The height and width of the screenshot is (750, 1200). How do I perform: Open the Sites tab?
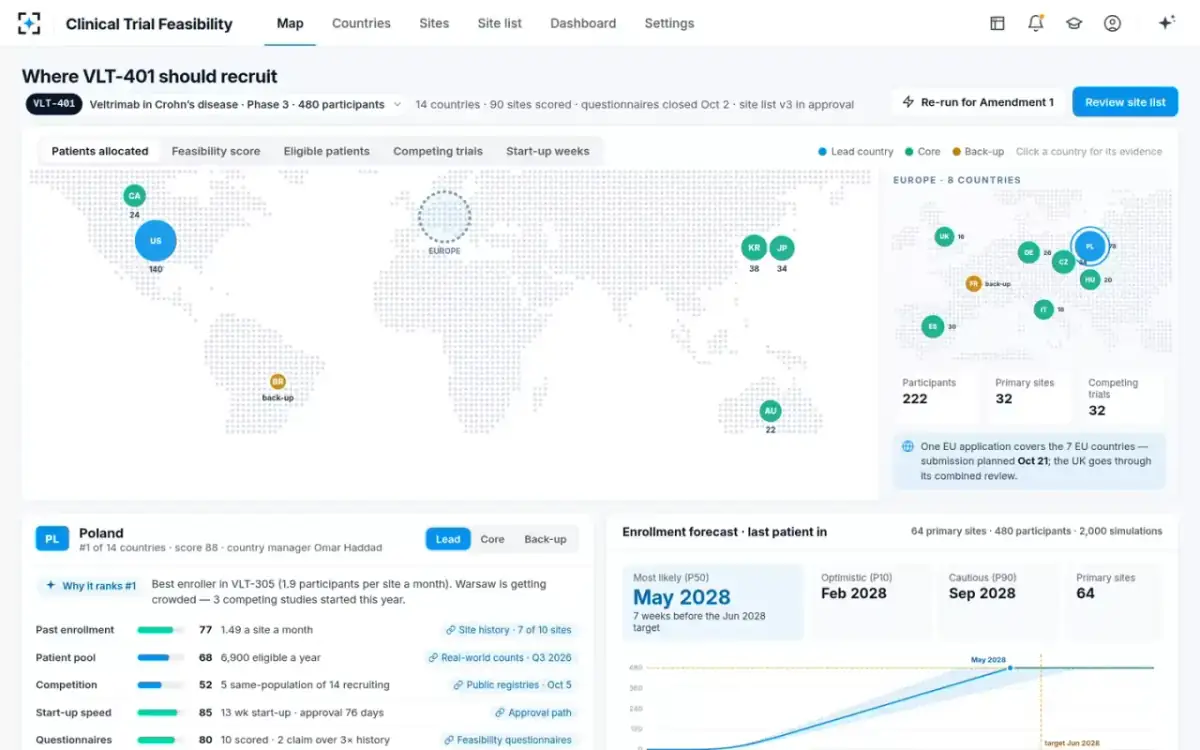434,23
